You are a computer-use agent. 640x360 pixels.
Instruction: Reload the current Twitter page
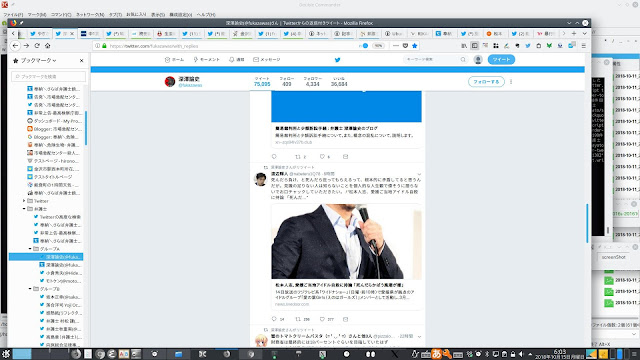click(x=37, y=46)
